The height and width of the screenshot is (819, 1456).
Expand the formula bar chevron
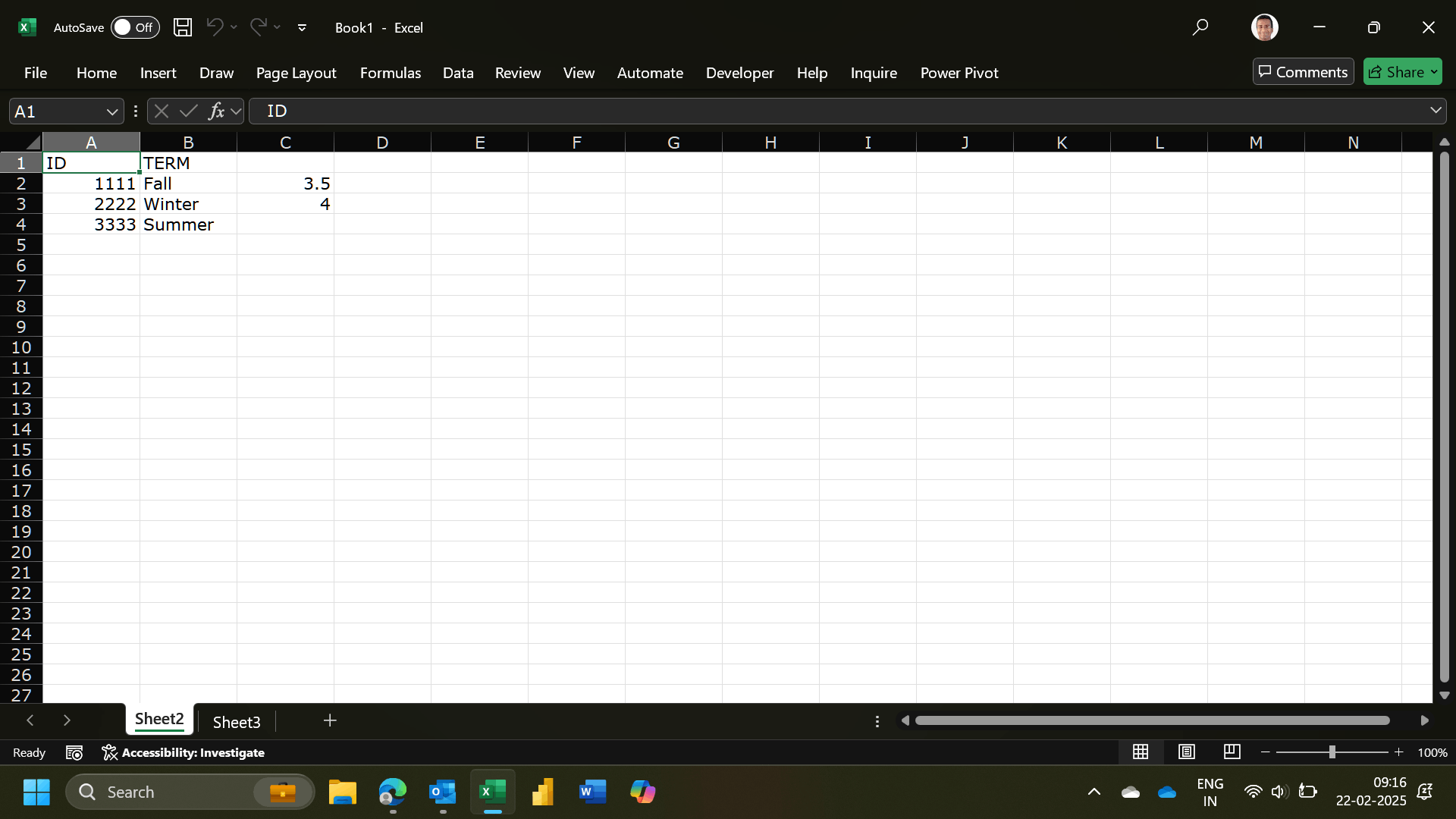click(x=1436, y=111)
